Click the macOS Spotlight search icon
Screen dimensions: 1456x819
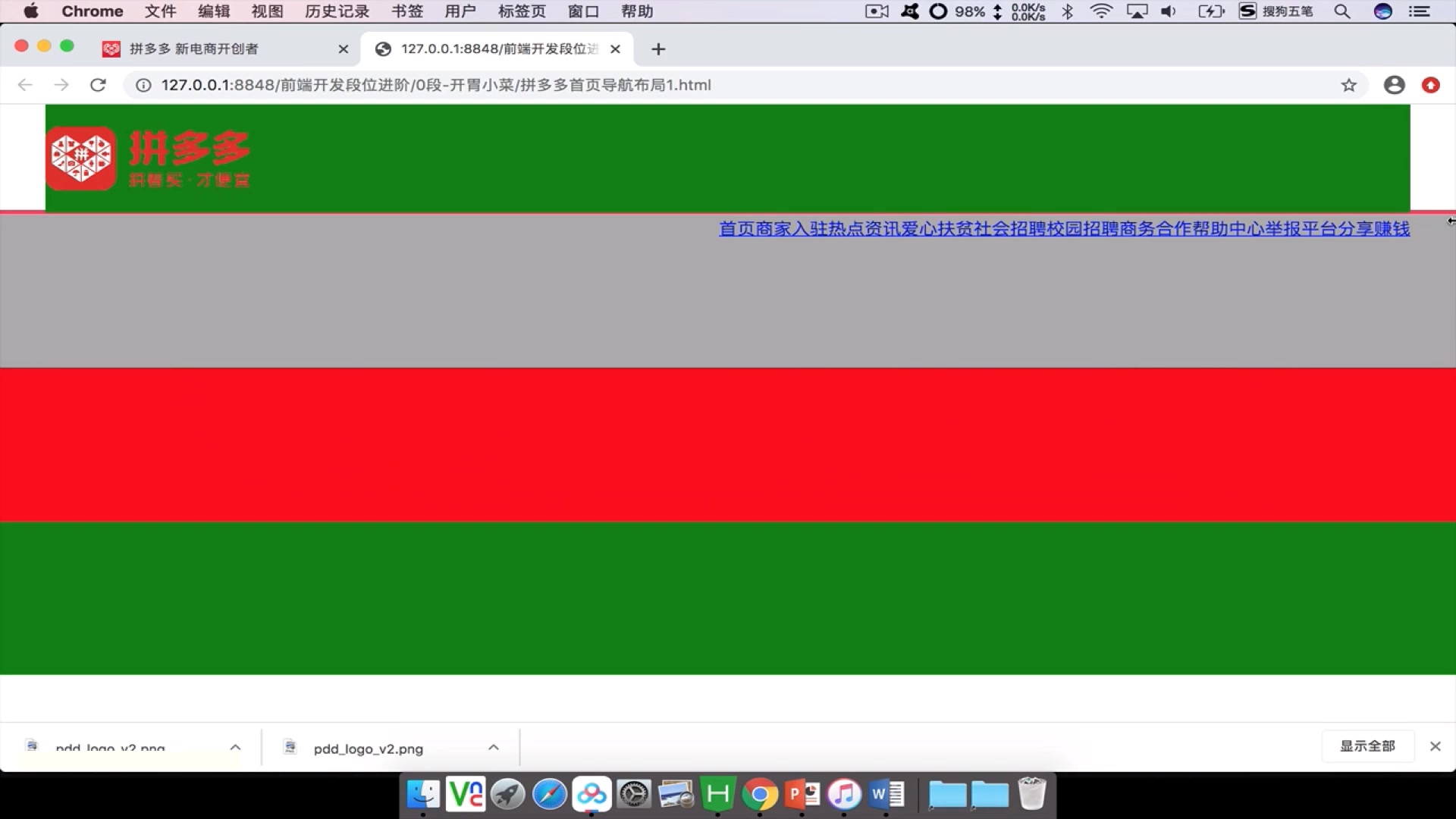click(1342, 11)
